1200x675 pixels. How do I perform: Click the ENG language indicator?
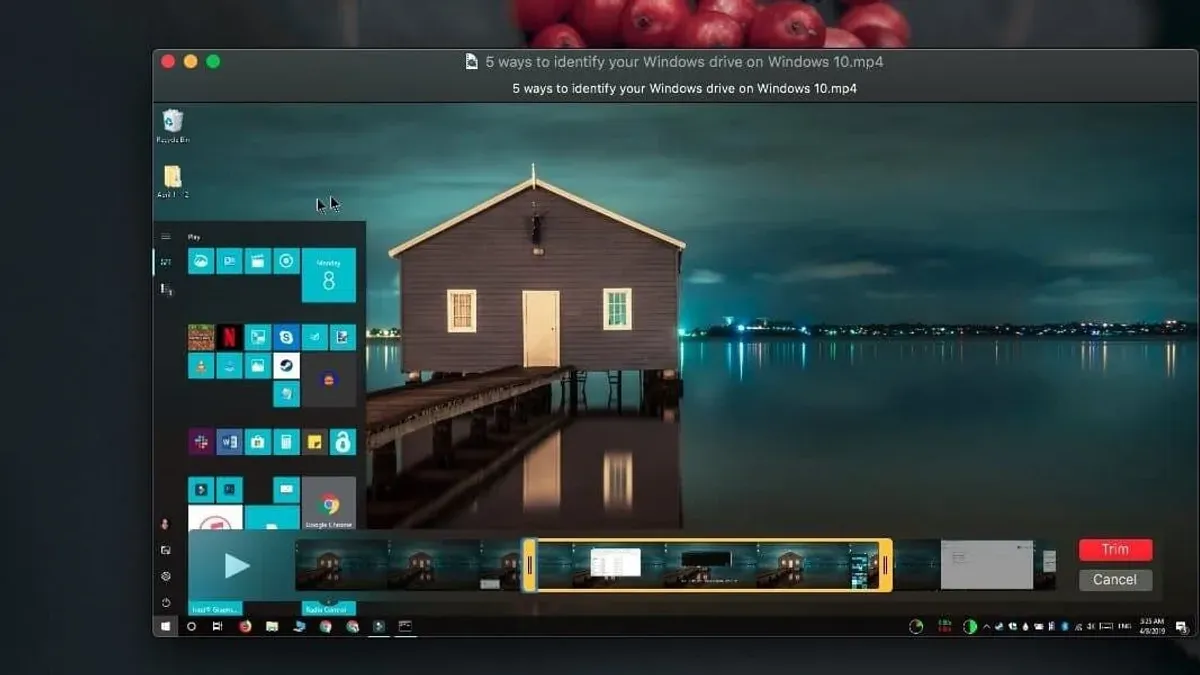click(1123, 627)
